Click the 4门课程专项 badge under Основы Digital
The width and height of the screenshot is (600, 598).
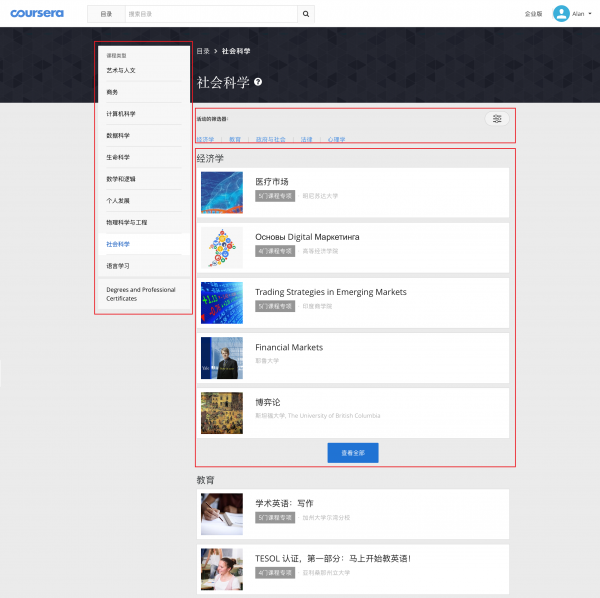(x=275, y=251)
